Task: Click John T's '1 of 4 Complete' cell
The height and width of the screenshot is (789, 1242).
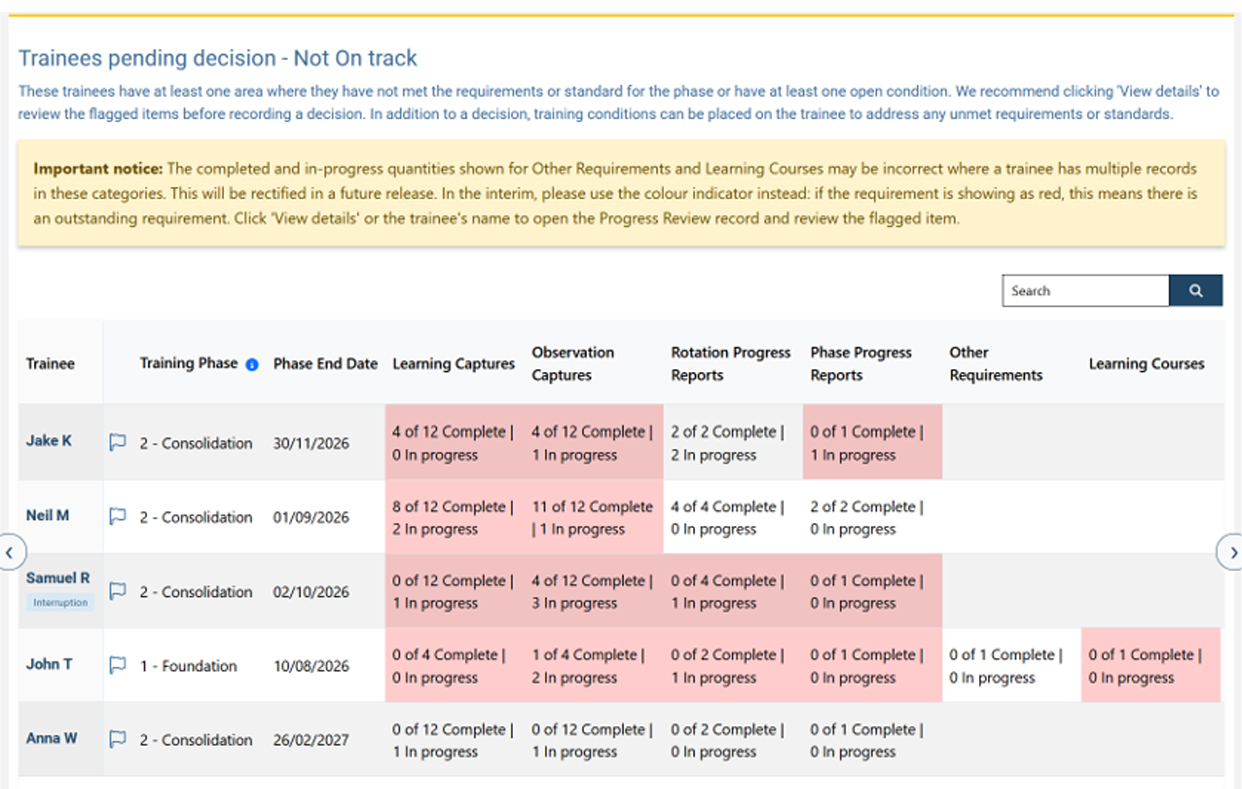Action: tap(593, 665)
